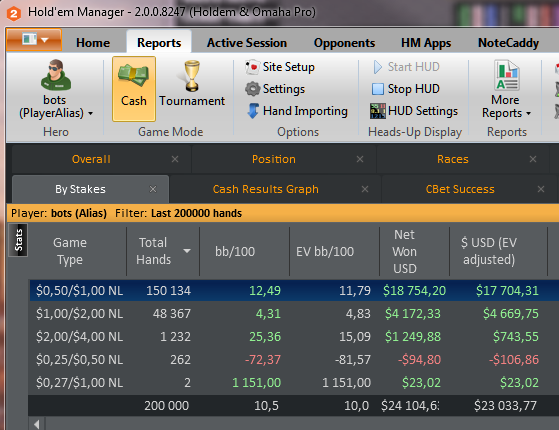Select the By Stakes report tab
The image size is (559, 430).
(80, 189)
